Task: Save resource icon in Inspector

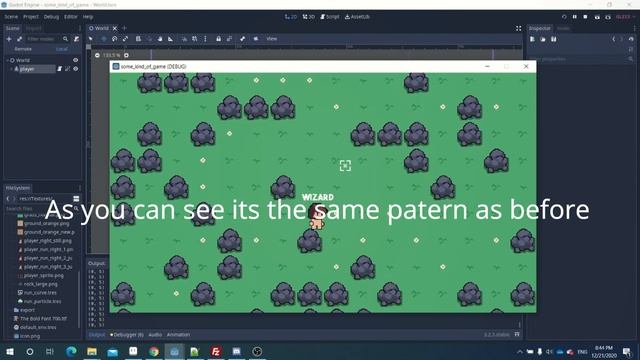Action: click(x=553, y=39)
